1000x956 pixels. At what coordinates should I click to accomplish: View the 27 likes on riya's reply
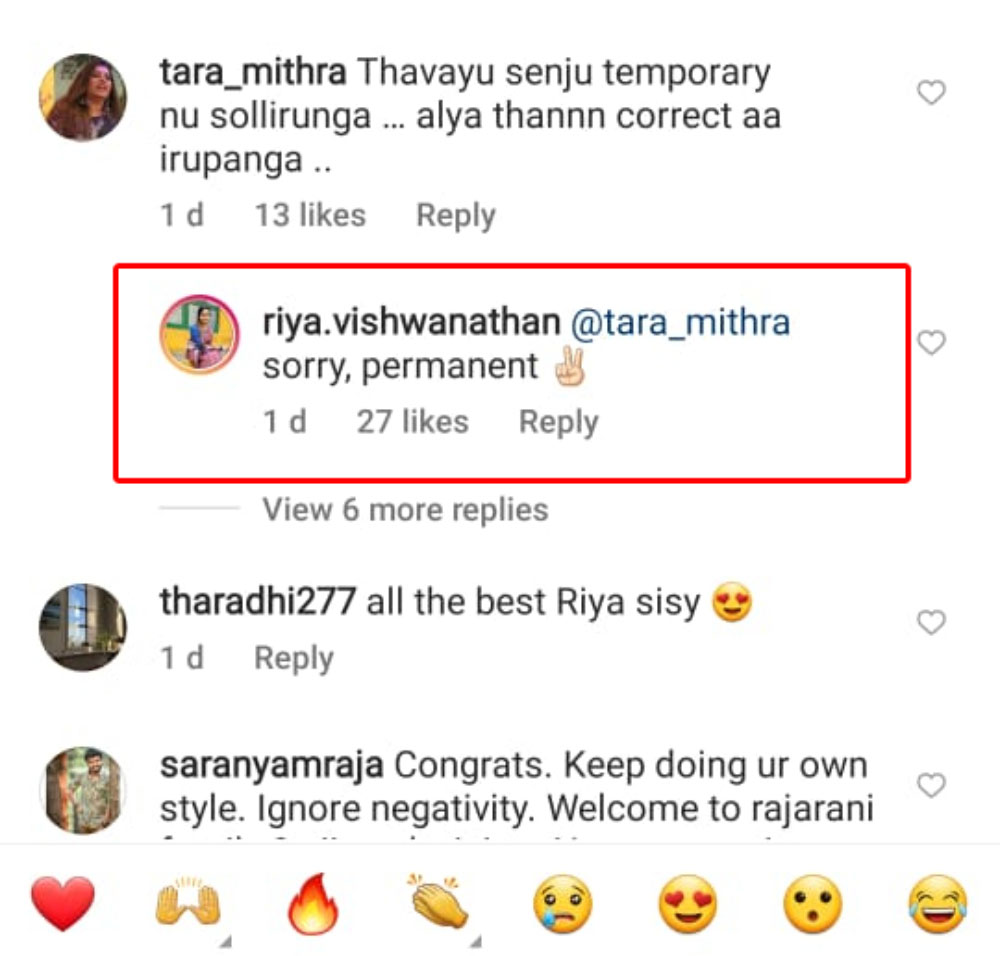413,422
